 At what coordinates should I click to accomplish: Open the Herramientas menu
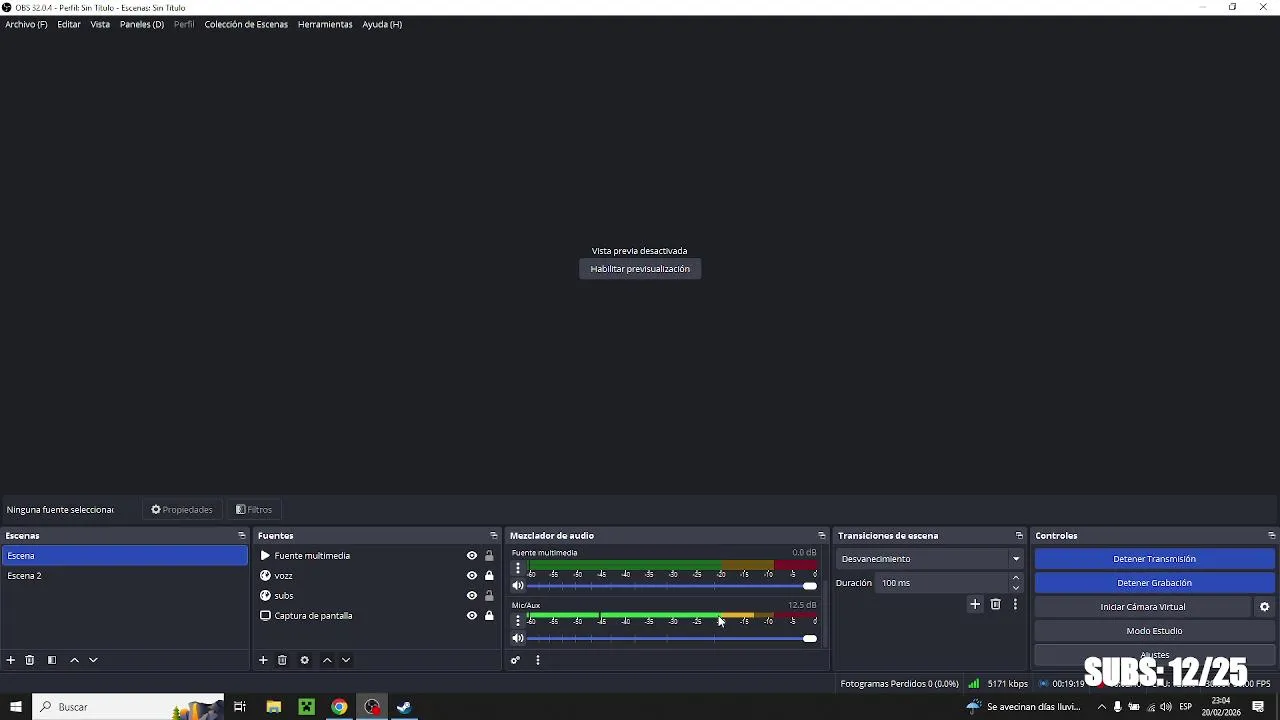tap(325, 24)
